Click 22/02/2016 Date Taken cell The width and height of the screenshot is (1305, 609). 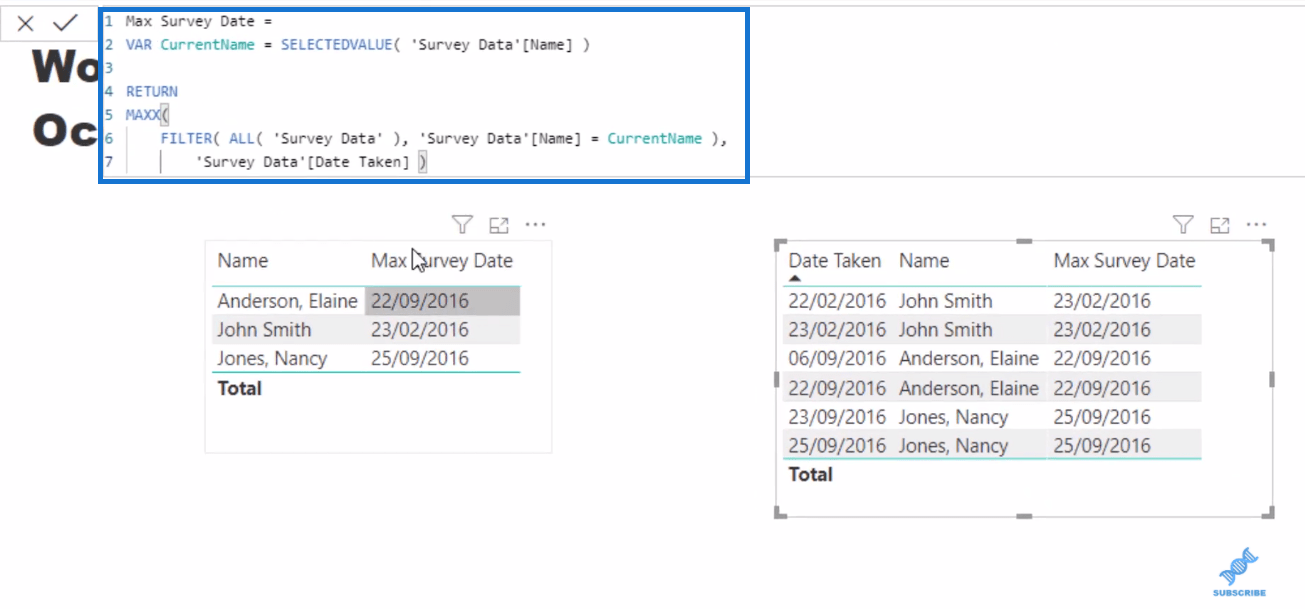point(837,301)
